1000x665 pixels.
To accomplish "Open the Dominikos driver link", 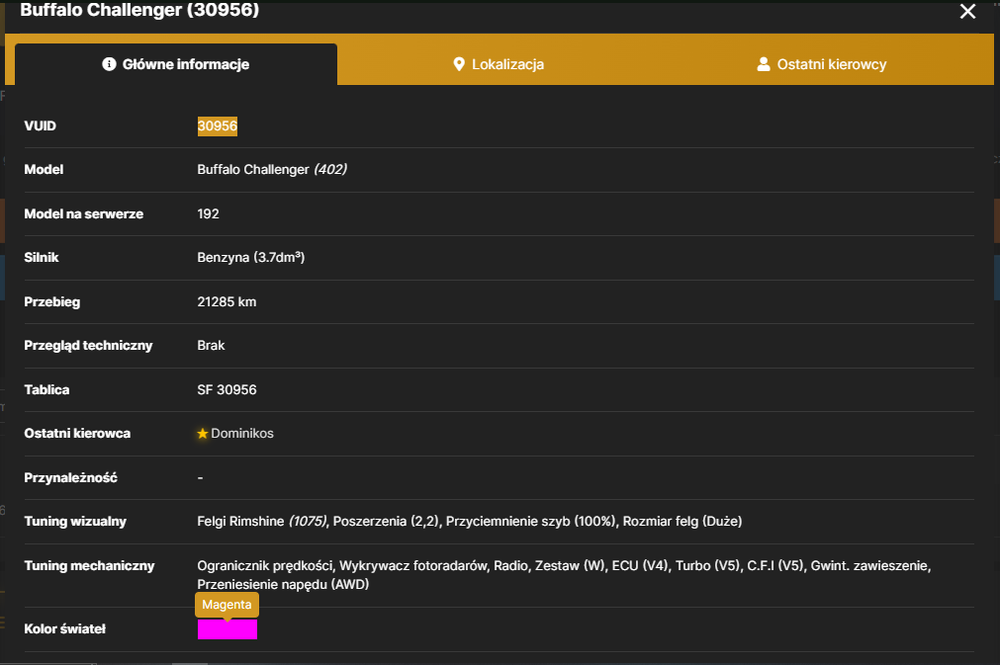I will tap(242, 434).
